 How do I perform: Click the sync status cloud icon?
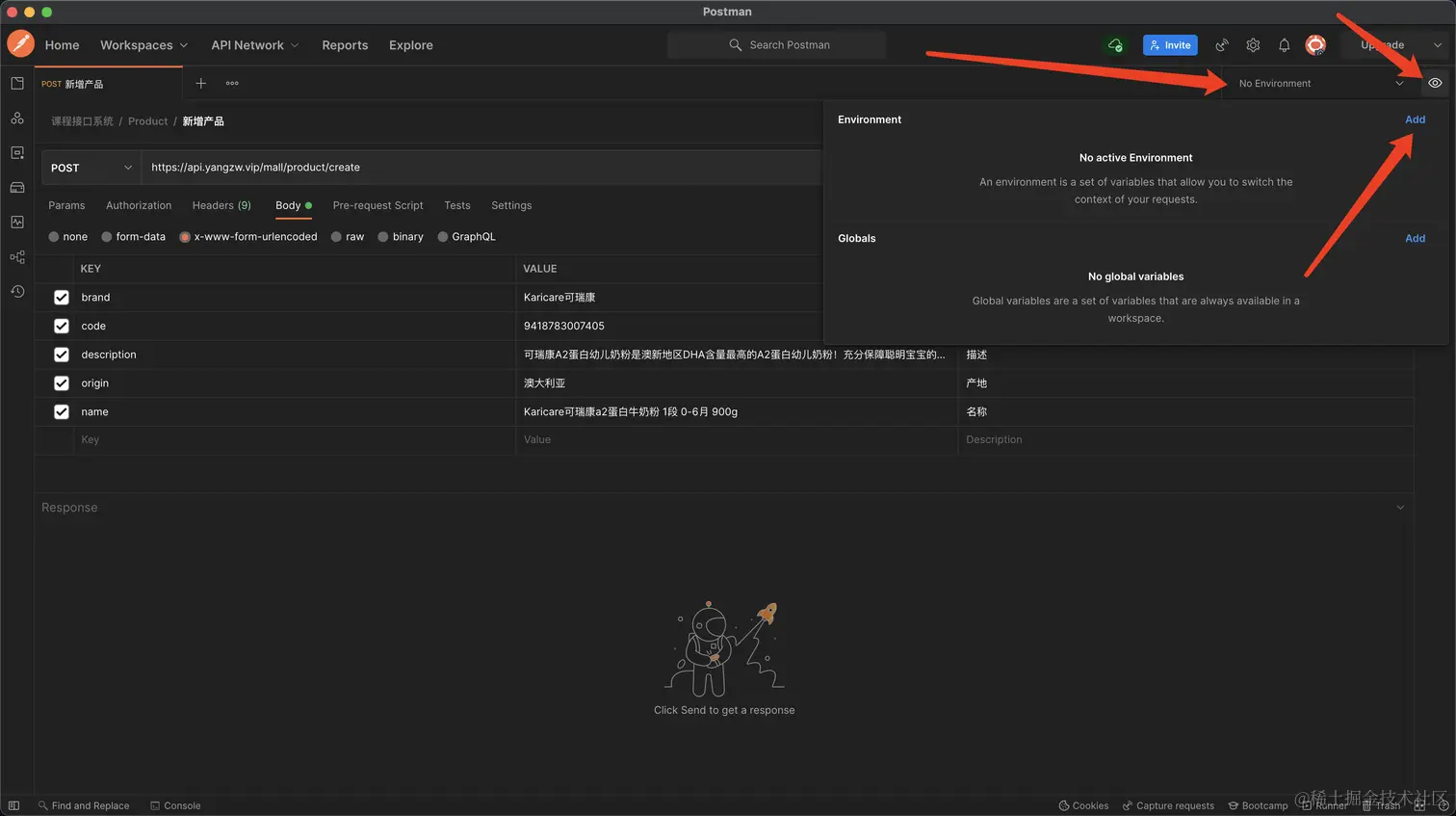tap(1115, 45)
